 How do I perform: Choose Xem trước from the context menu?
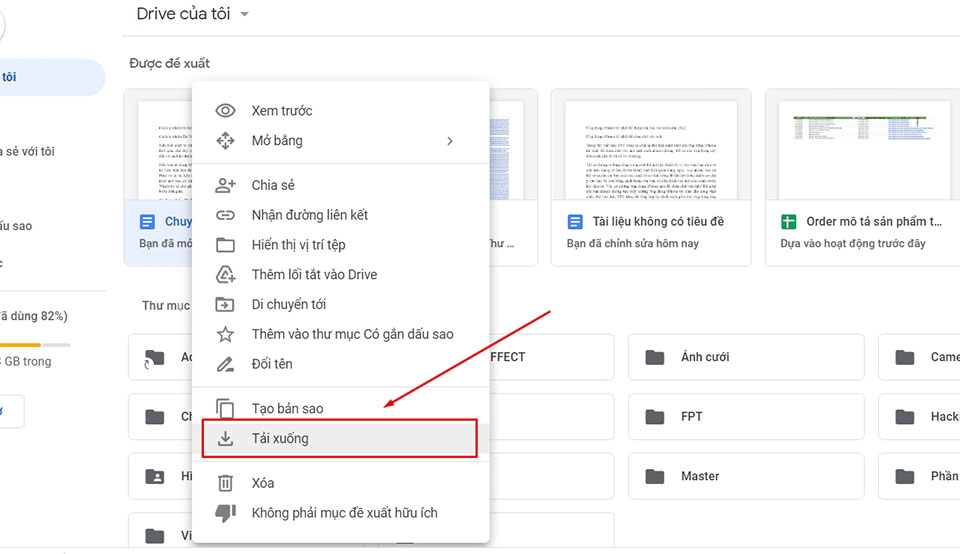click(340, 111)
